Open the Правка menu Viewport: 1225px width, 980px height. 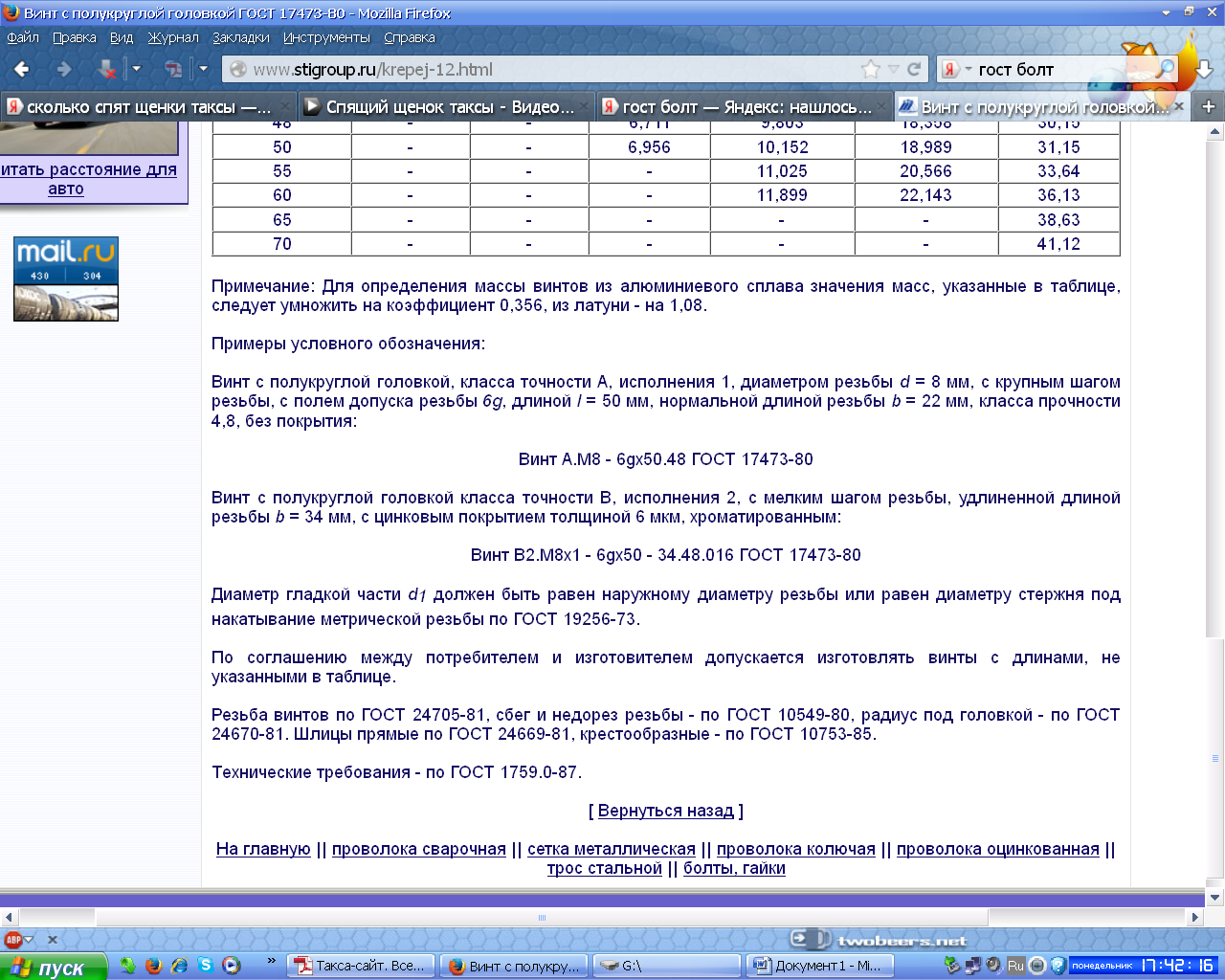[x=75, y=37]
